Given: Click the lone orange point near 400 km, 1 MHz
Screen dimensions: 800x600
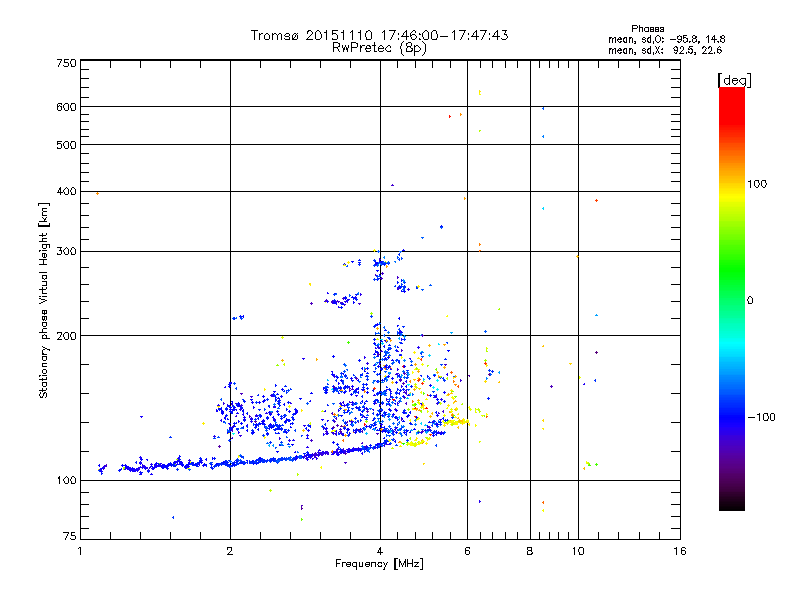Looking at the screenshot, I should point(97,194).
